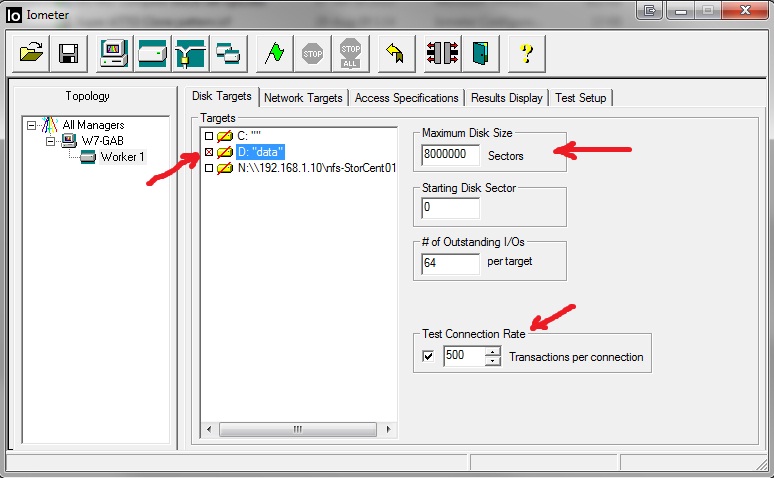
Task: Save the test configuration file
Action: pos(68,53)
